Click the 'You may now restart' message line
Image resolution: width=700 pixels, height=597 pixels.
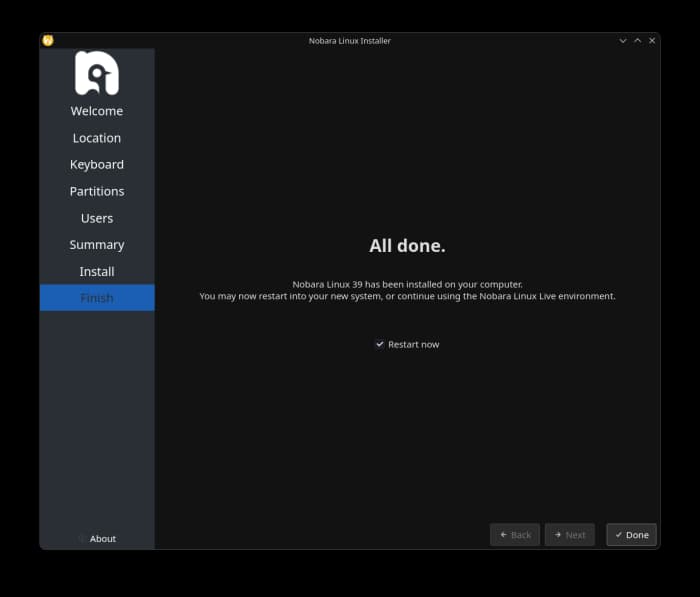pyautogui.click(x=407, y=296)
